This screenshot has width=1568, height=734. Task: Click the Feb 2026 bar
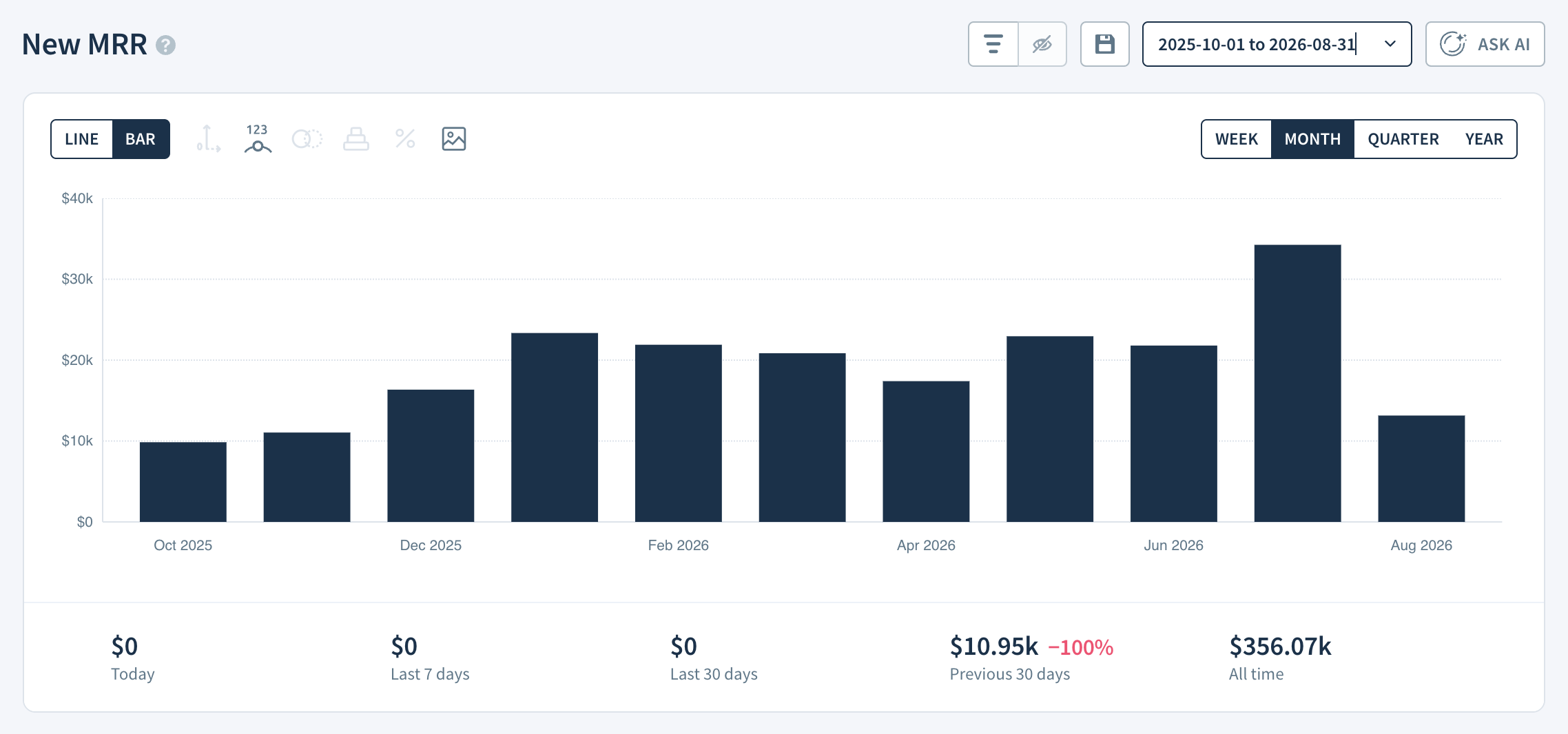679,433
